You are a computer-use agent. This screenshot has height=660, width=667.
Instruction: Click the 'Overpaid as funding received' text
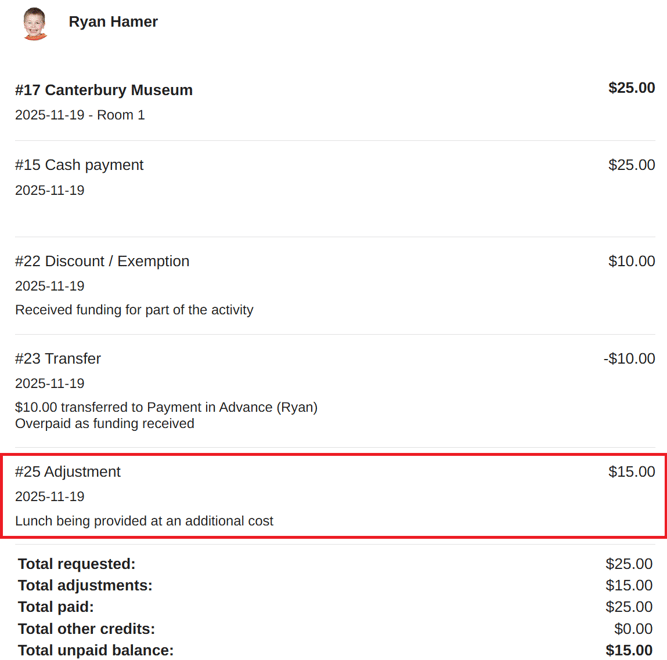[x=105, y=423]
